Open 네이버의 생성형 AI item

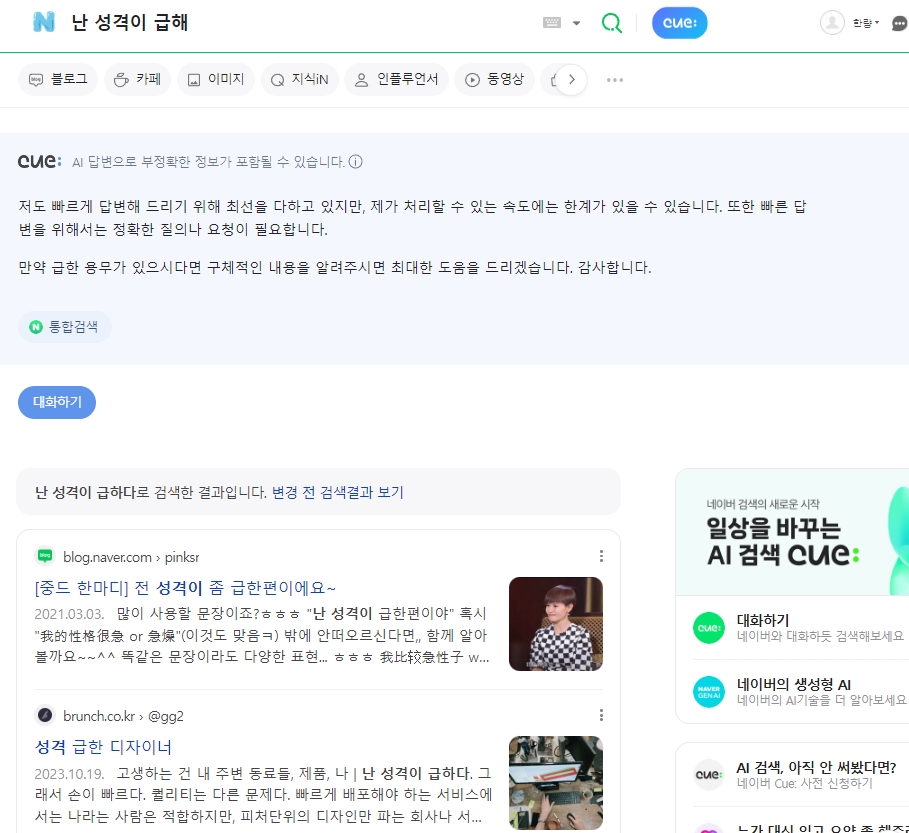pyautogui.click(x=821, y=692)
